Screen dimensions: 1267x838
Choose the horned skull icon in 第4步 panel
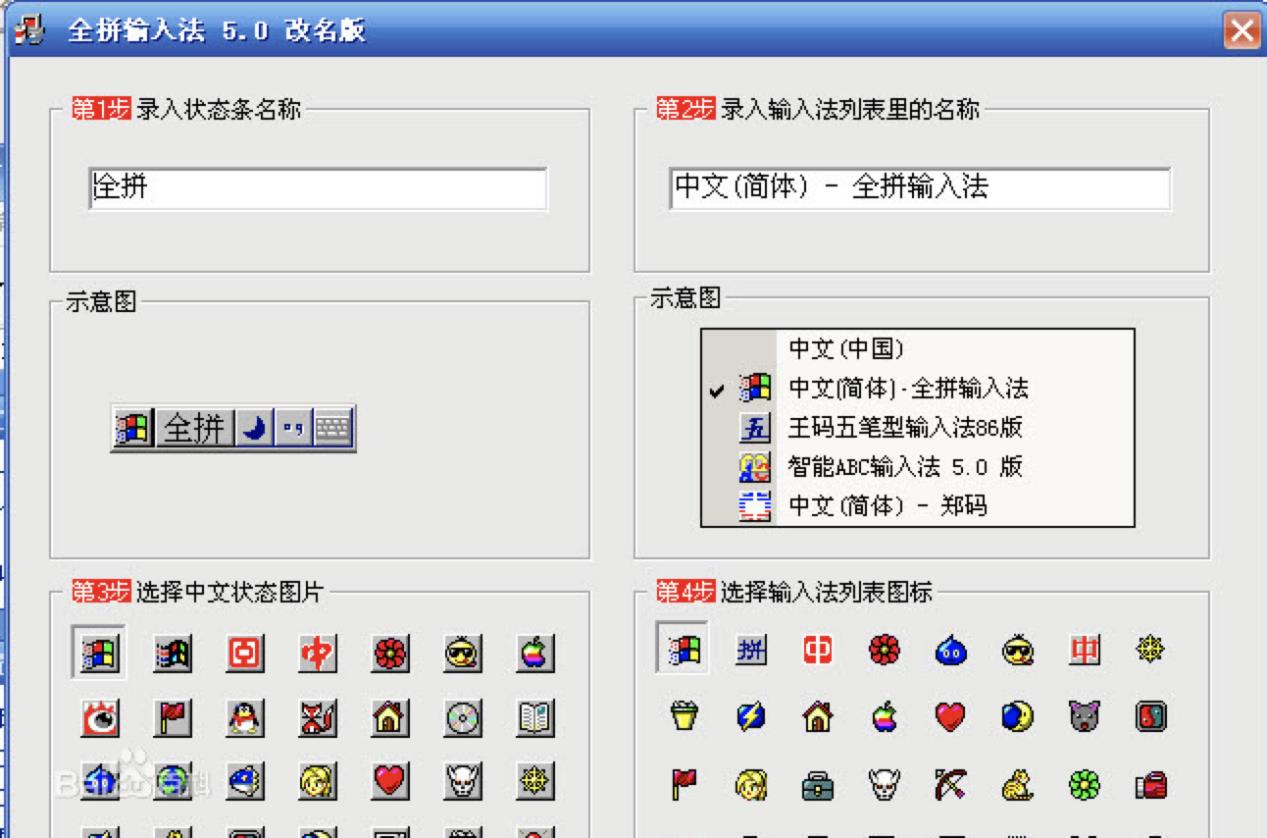coord(884,786)
